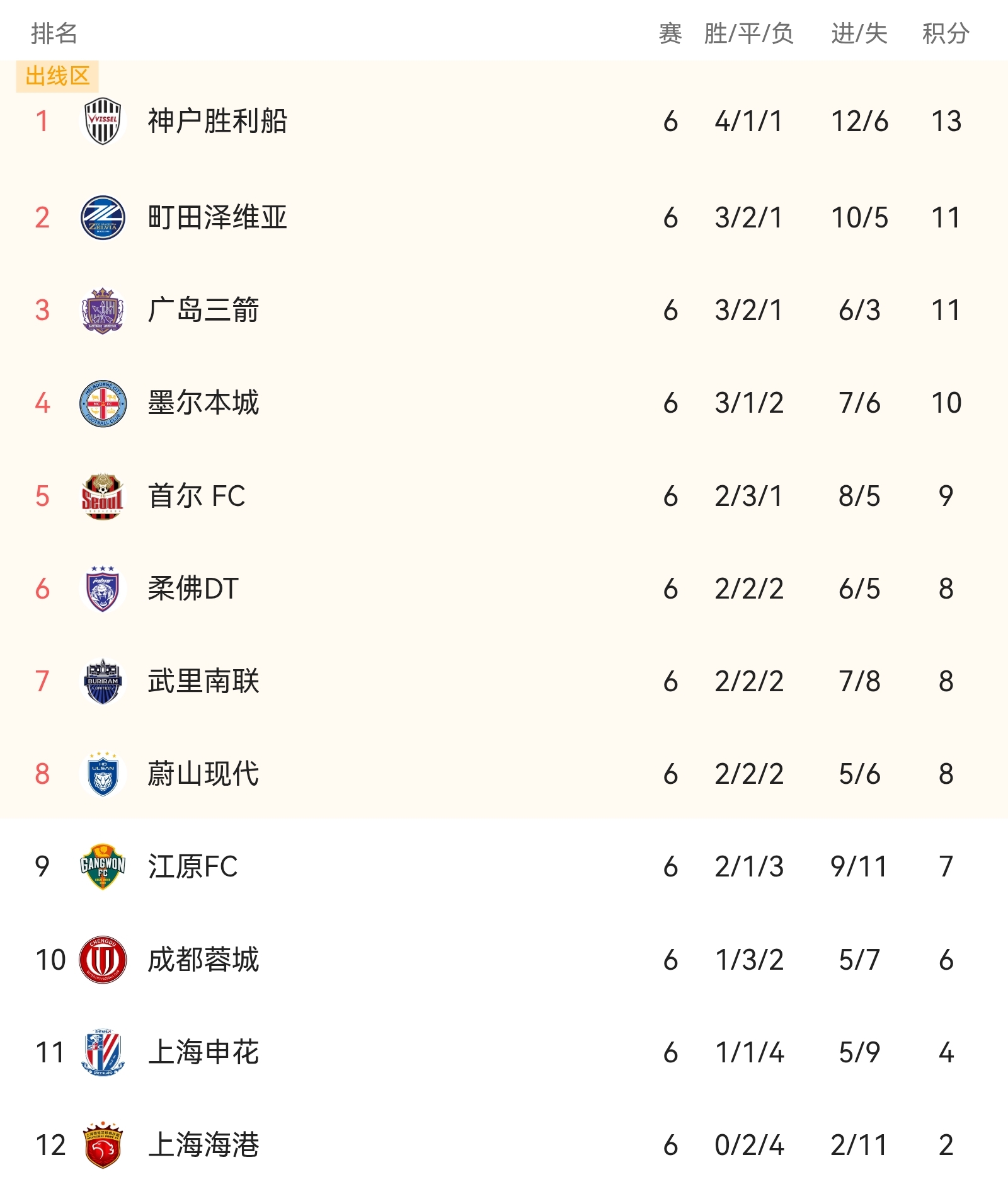Select the 胜/平/负 column header
The width and height of the screenshot is (1008, 1189).
(749, 33)
